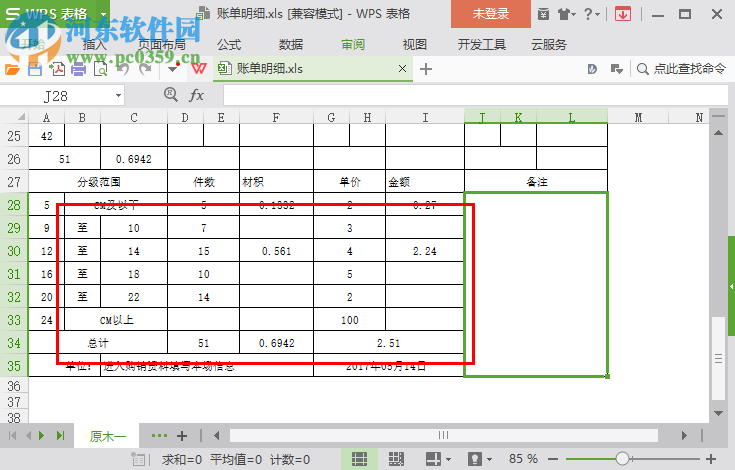Click the Open folder icon in quick toolbar
This screenshot has width=735, height=470.
pos(12,69)
